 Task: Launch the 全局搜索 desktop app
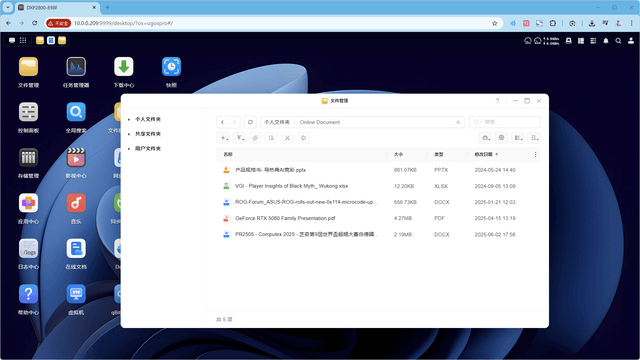pos(76,112)
